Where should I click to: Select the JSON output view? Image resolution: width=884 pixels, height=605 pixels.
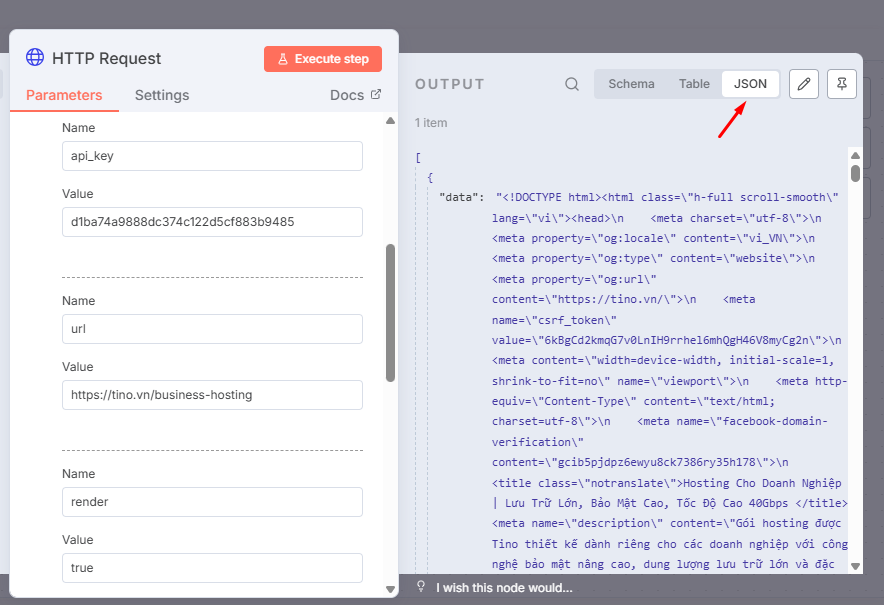point(750,84)
